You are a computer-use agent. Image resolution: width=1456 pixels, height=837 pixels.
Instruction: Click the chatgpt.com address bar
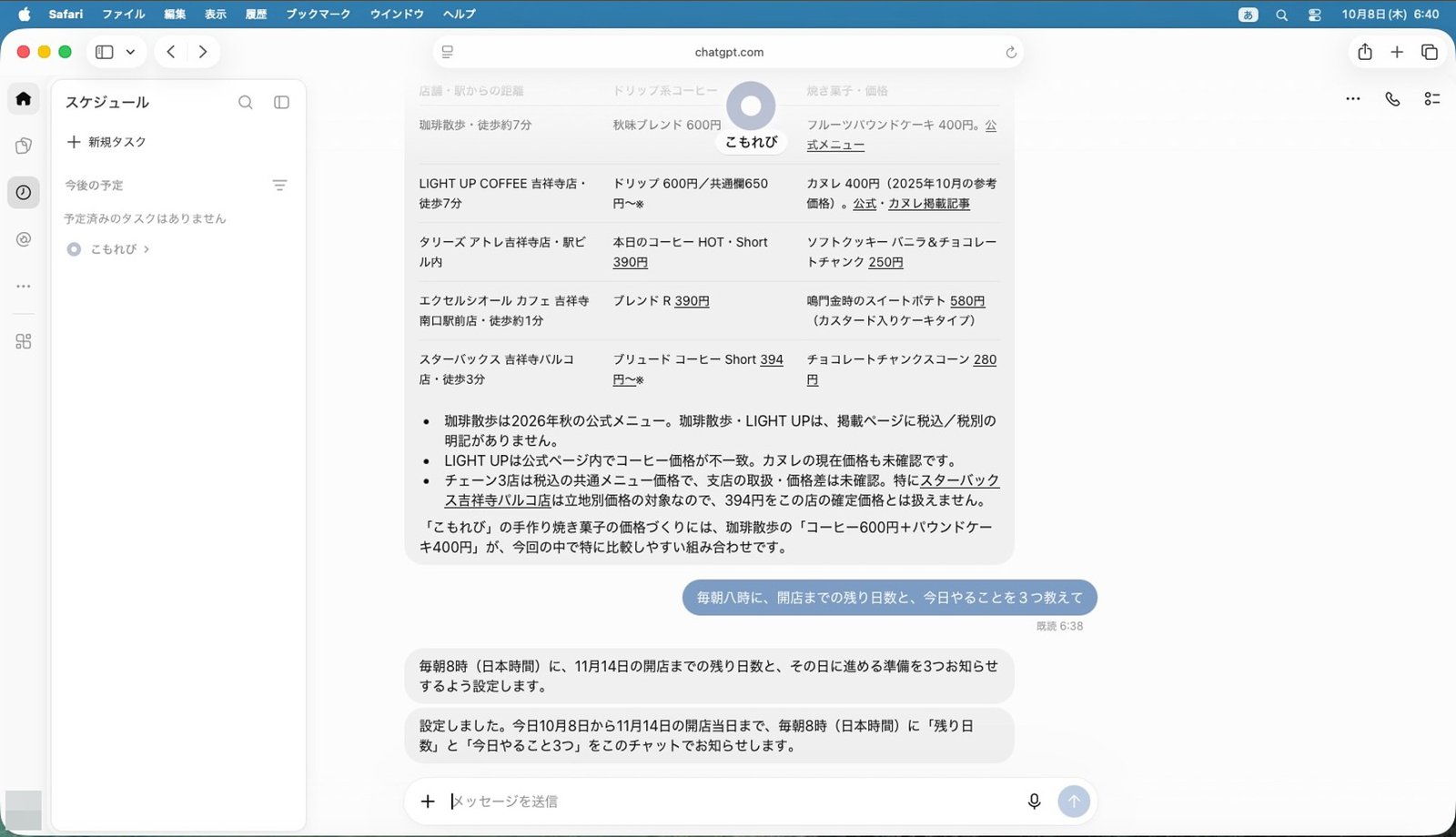(x=728, y=52)
